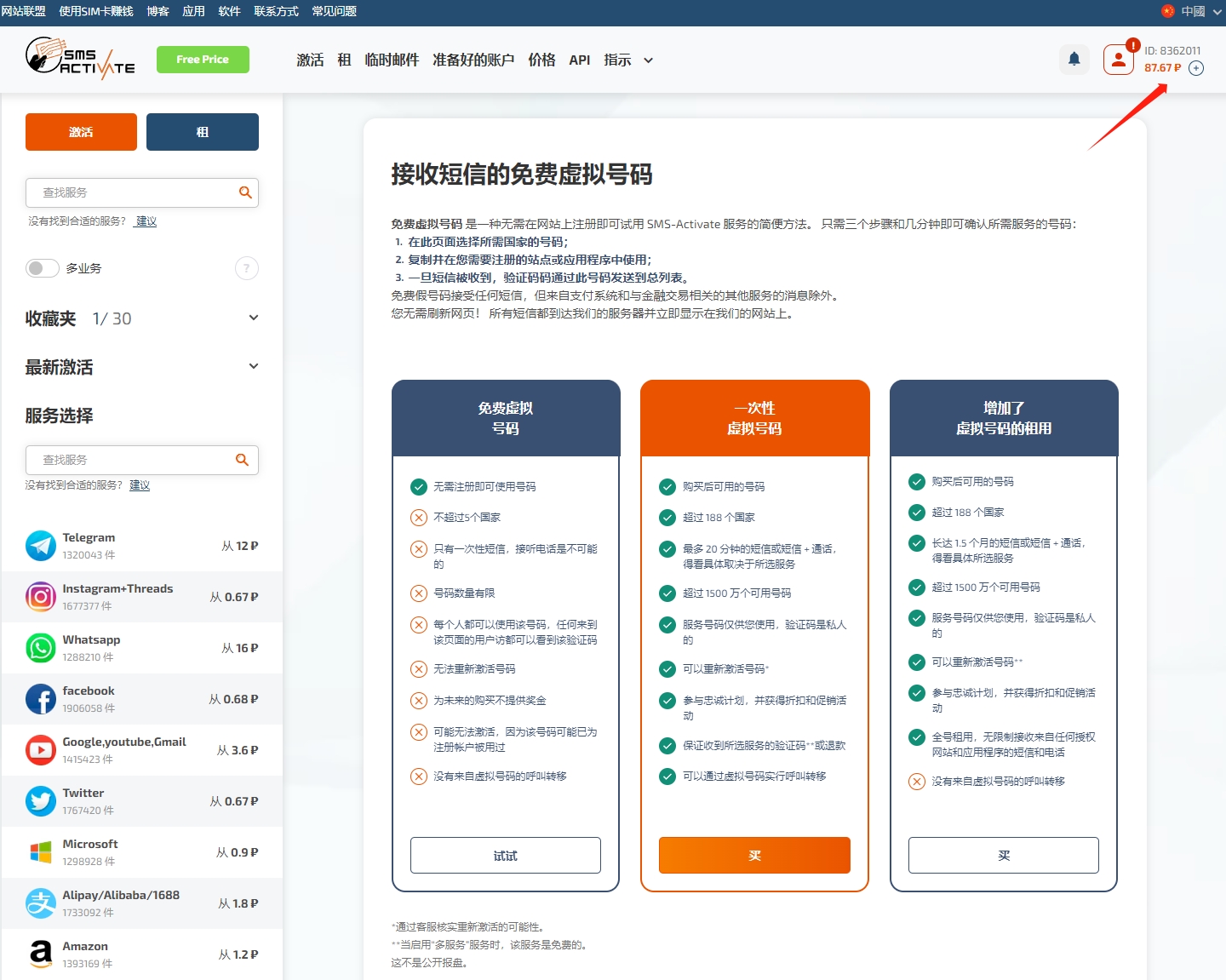
Task: Open multi-service help question mark
Action: pyautogui.click(x=247, y=268)
